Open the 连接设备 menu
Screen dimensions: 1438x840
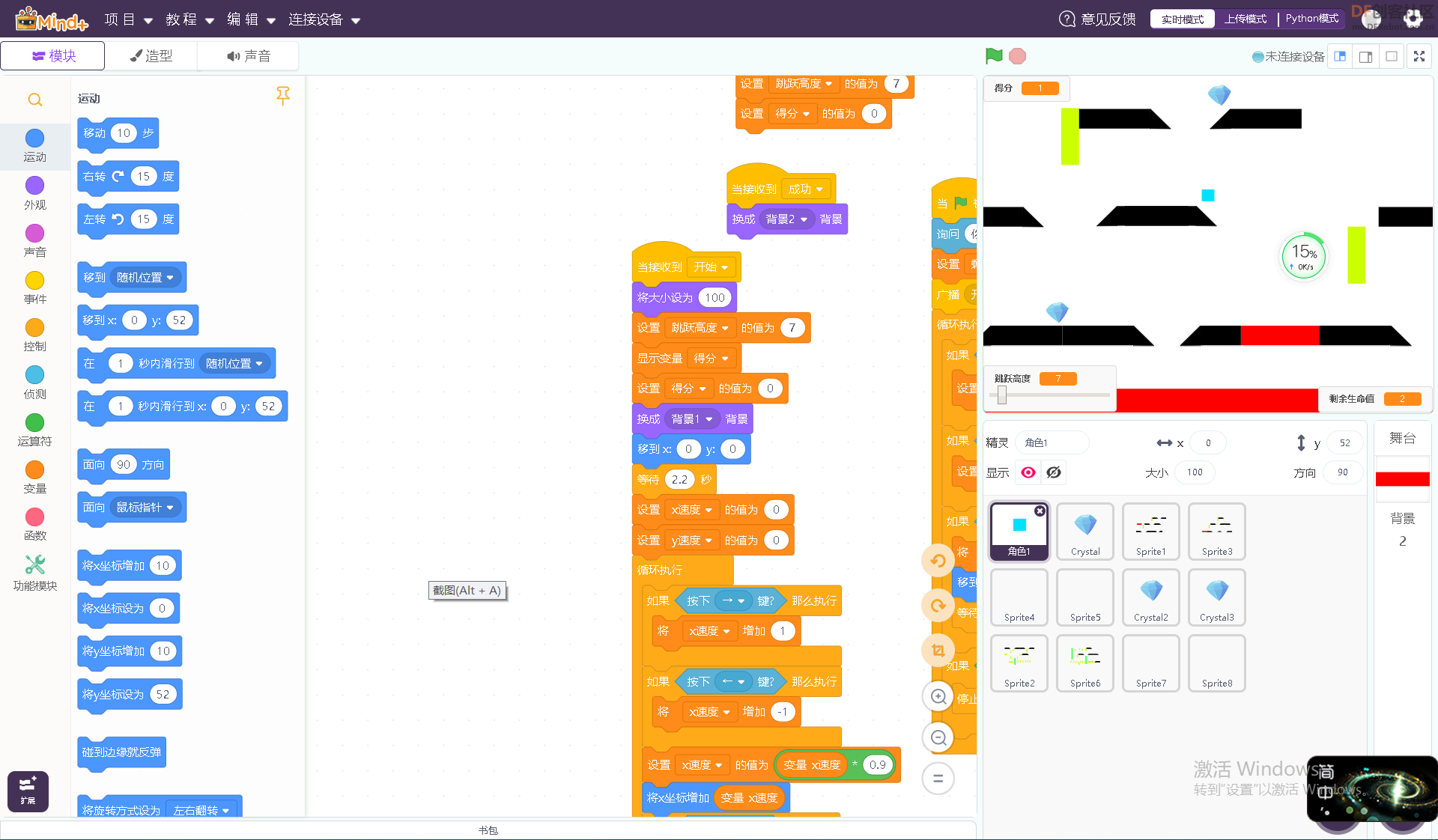coord(324,19)
